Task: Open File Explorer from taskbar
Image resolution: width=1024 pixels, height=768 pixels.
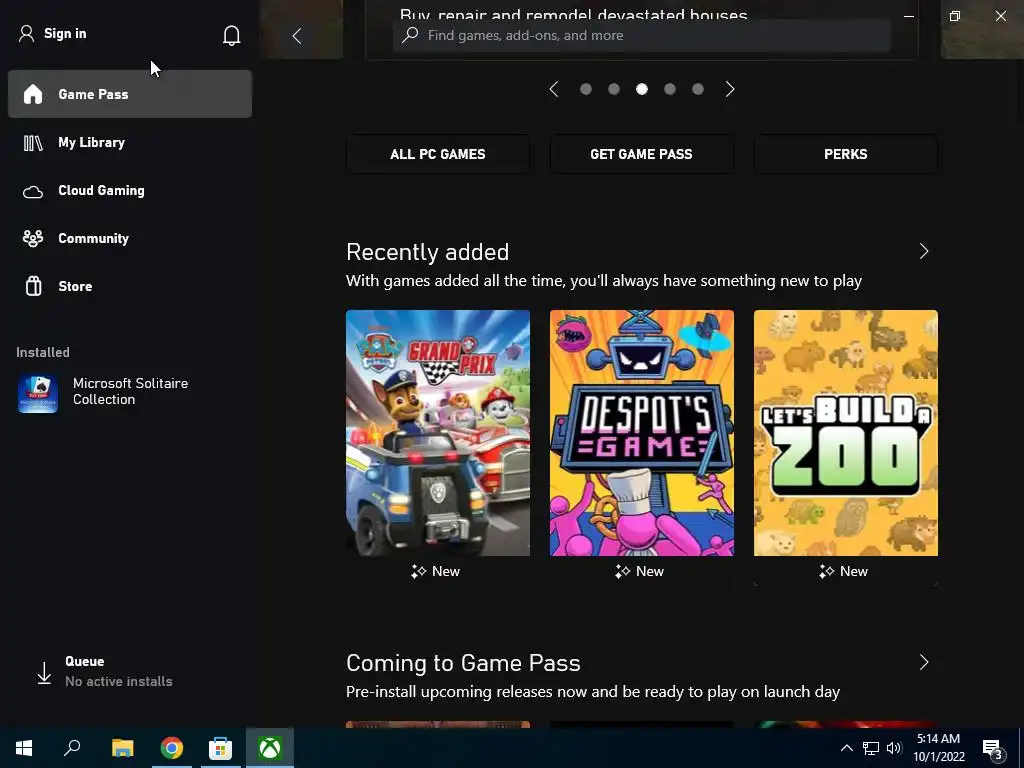Action: coord(122,748)
